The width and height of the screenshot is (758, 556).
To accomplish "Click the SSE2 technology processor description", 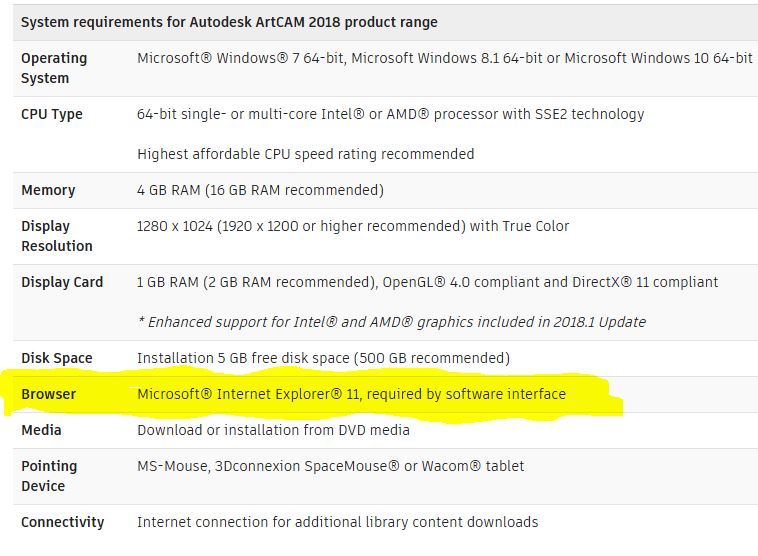I will 391,114.
